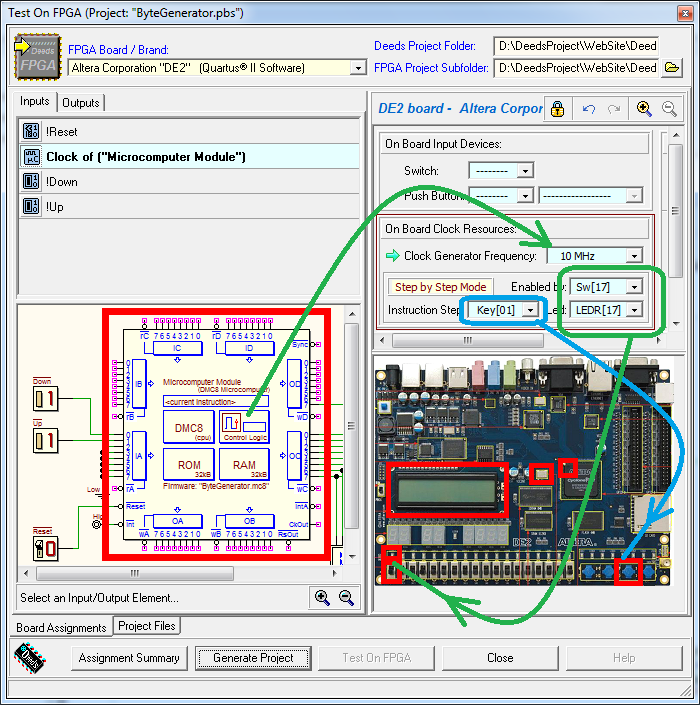
Task: Browse for the FPGA project subfolder
Action: (x=672, y=68)
